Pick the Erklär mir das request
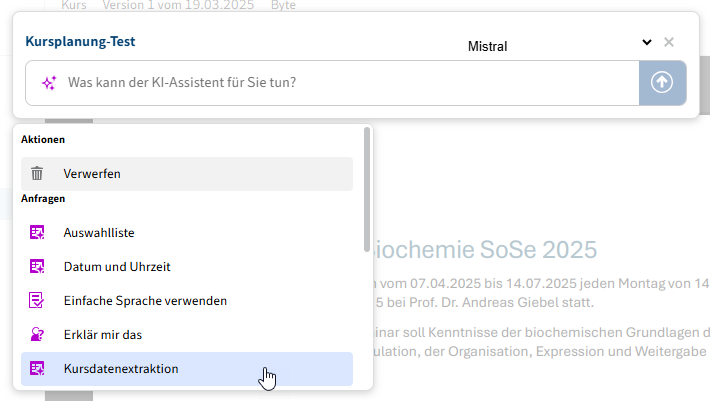710x401 pixels. (187, 334)
